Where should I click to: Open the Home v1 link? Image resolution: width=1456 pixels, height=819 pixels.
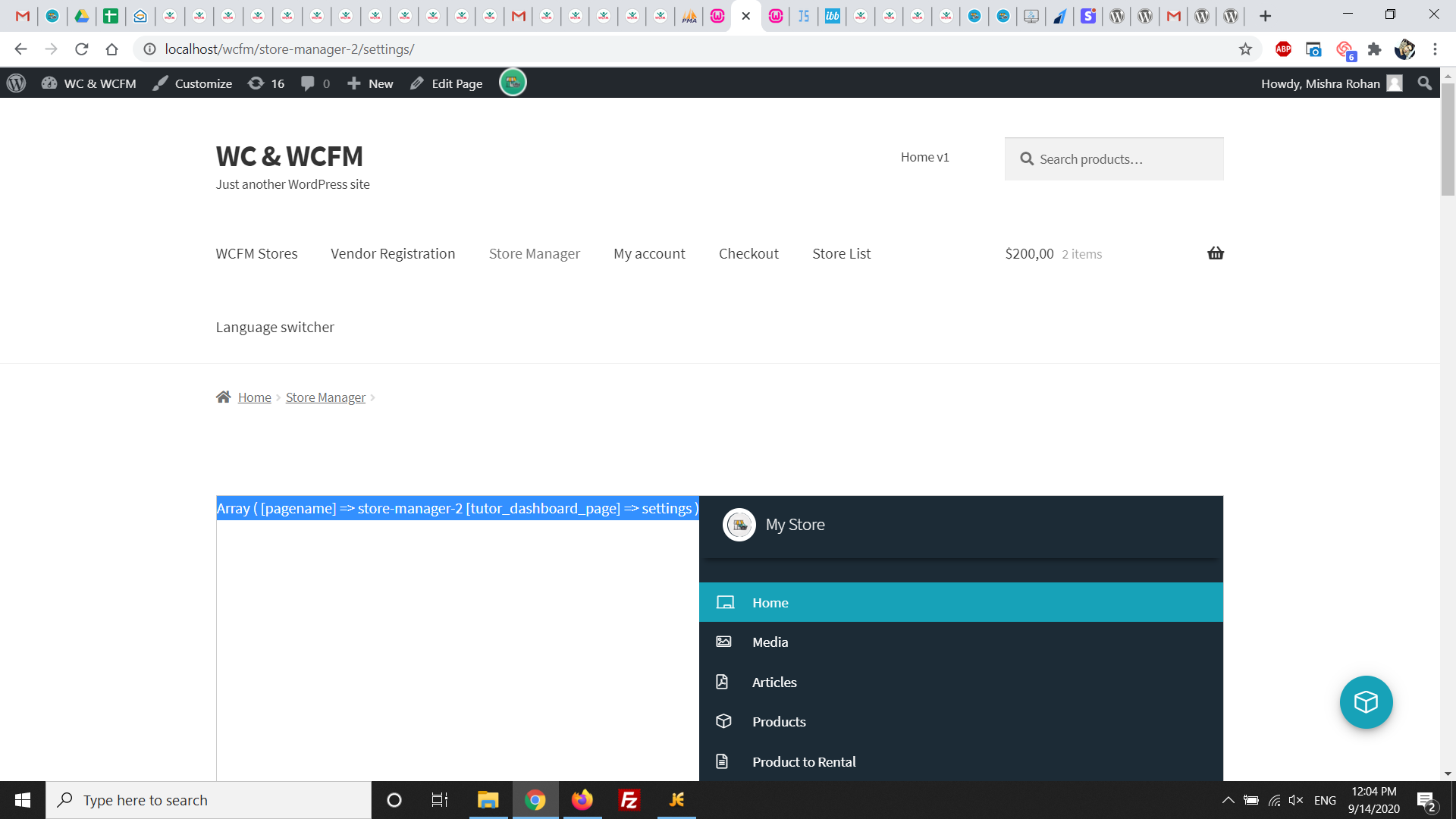924,157
